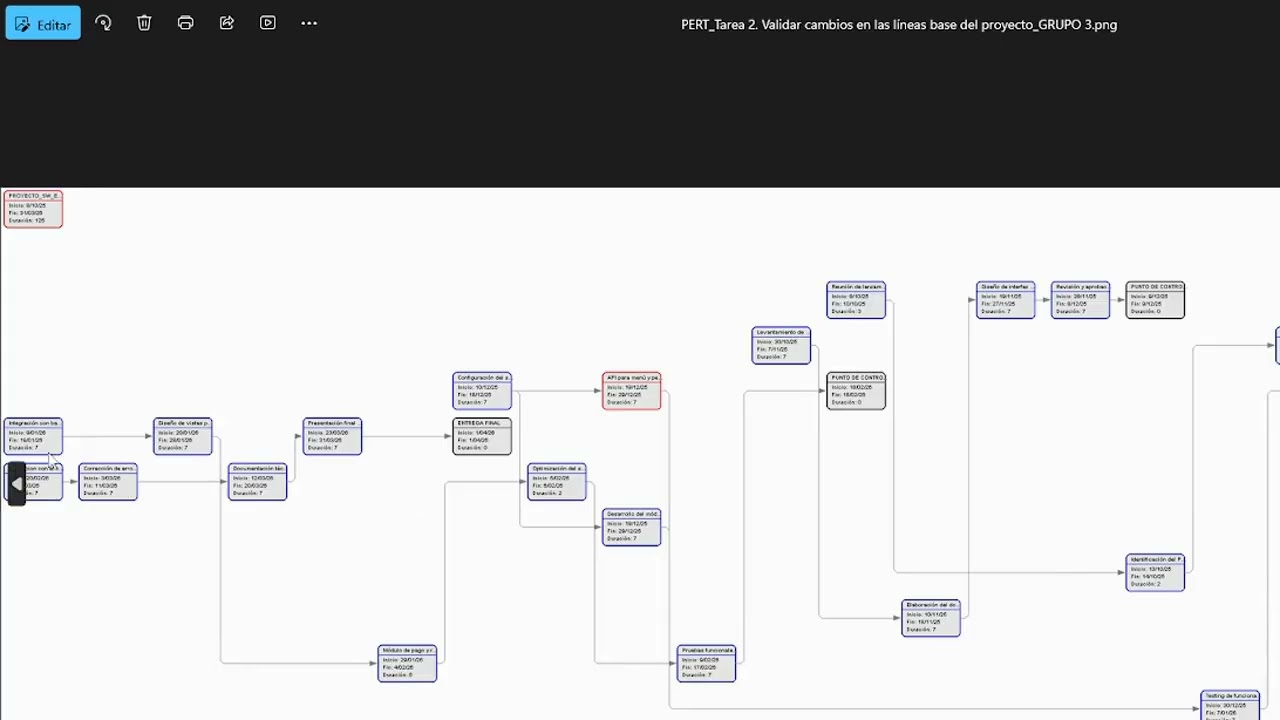Image resolution: width=1280 pixels, height=720 pixels.
Task: Select the Identificación del P... node
Action: pyautogui.click(x=1155, y=572)
